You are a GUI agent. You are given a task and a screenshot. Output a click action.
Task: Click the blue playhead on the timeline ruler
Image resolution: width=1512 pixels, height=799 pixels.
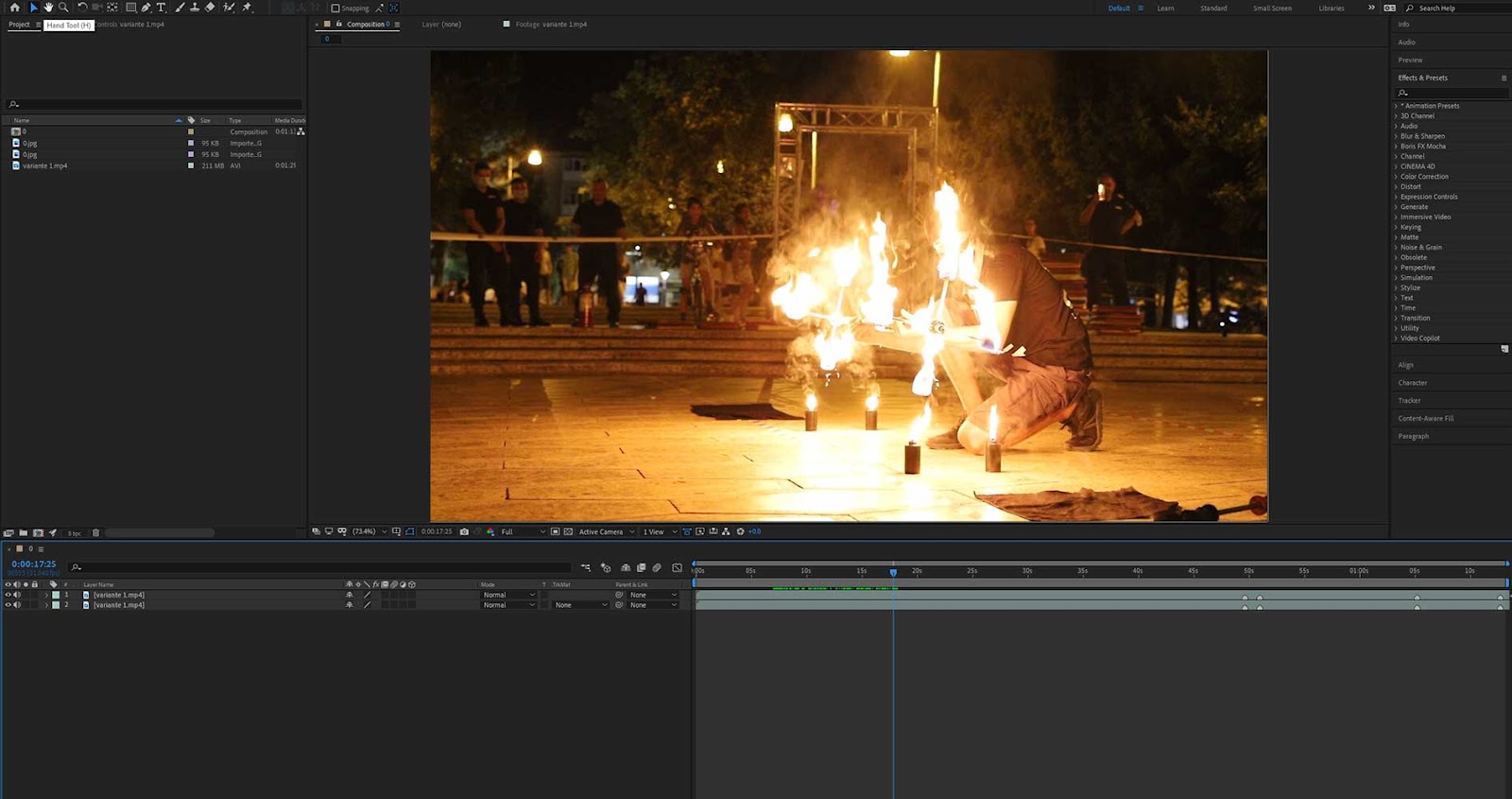coord(893,572)
